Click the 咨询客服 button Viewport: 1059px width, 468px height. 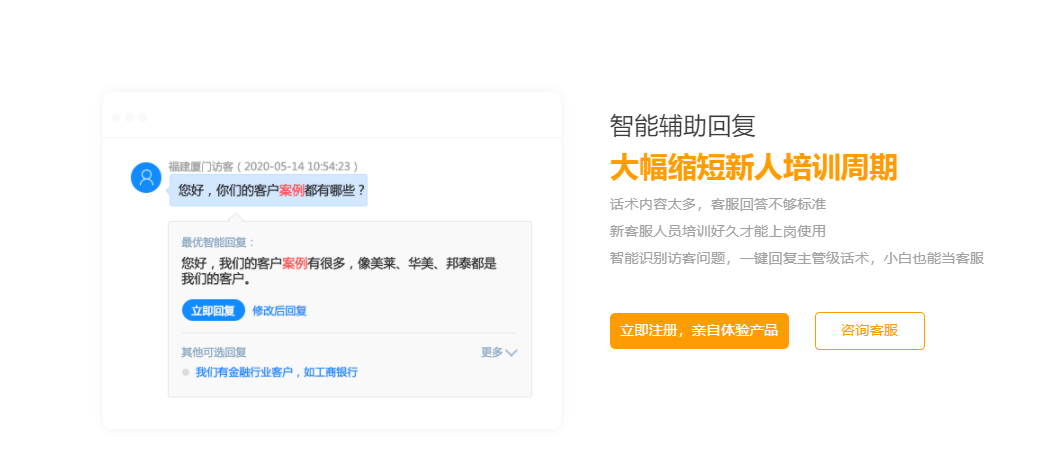coord(869,331)
